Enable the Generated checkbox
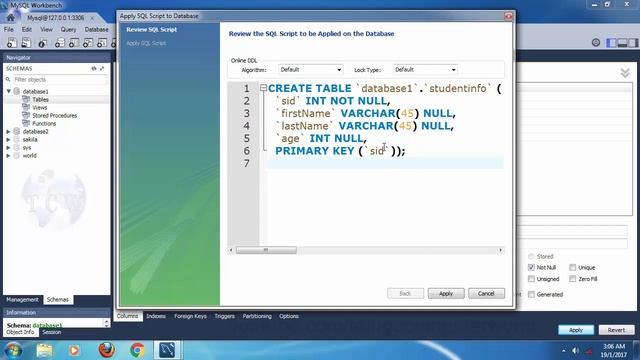 pos(531,294)
